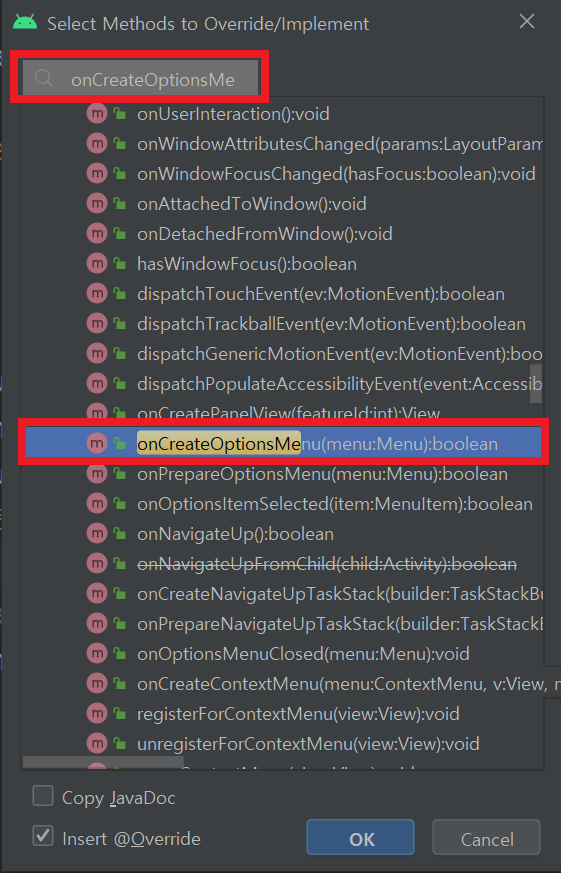The width and height of the screenshot is (561, 873).
Task: Click the method icon beside dispatchTouchEvent
Action: pos(97,294)
